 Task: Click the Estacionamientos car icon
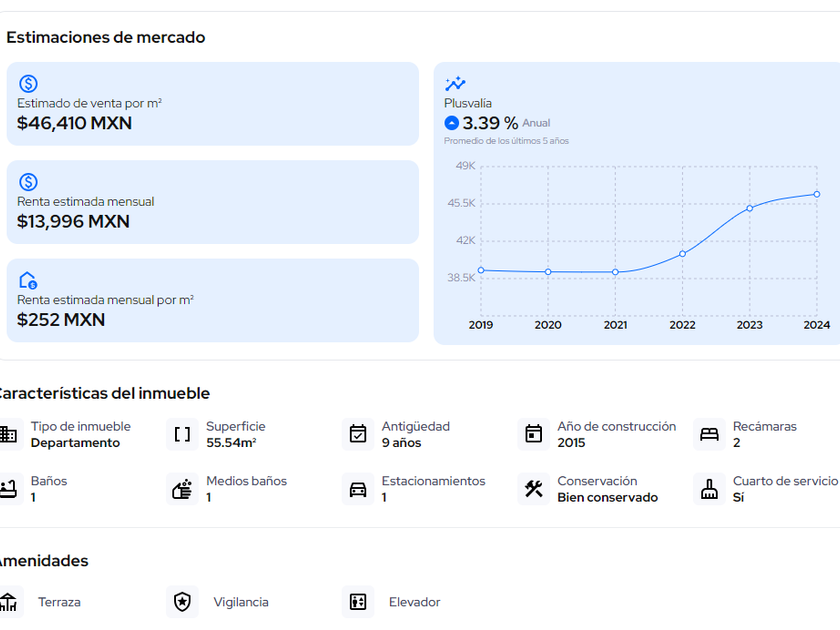point(358,489)
